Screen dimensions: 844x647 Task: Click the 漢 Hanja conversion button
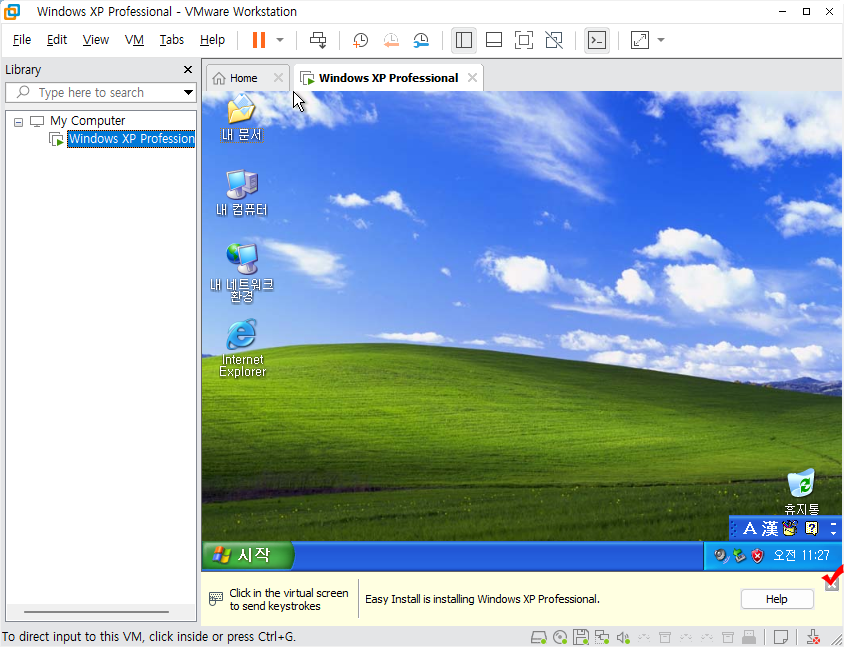point(770,529)
